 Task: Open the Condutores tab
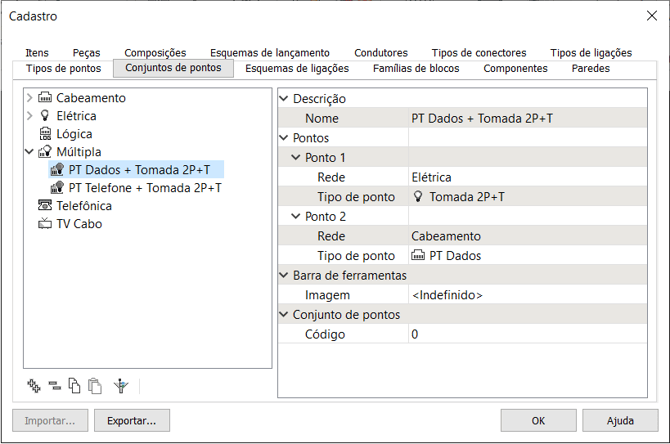click(x=380, y=53)
